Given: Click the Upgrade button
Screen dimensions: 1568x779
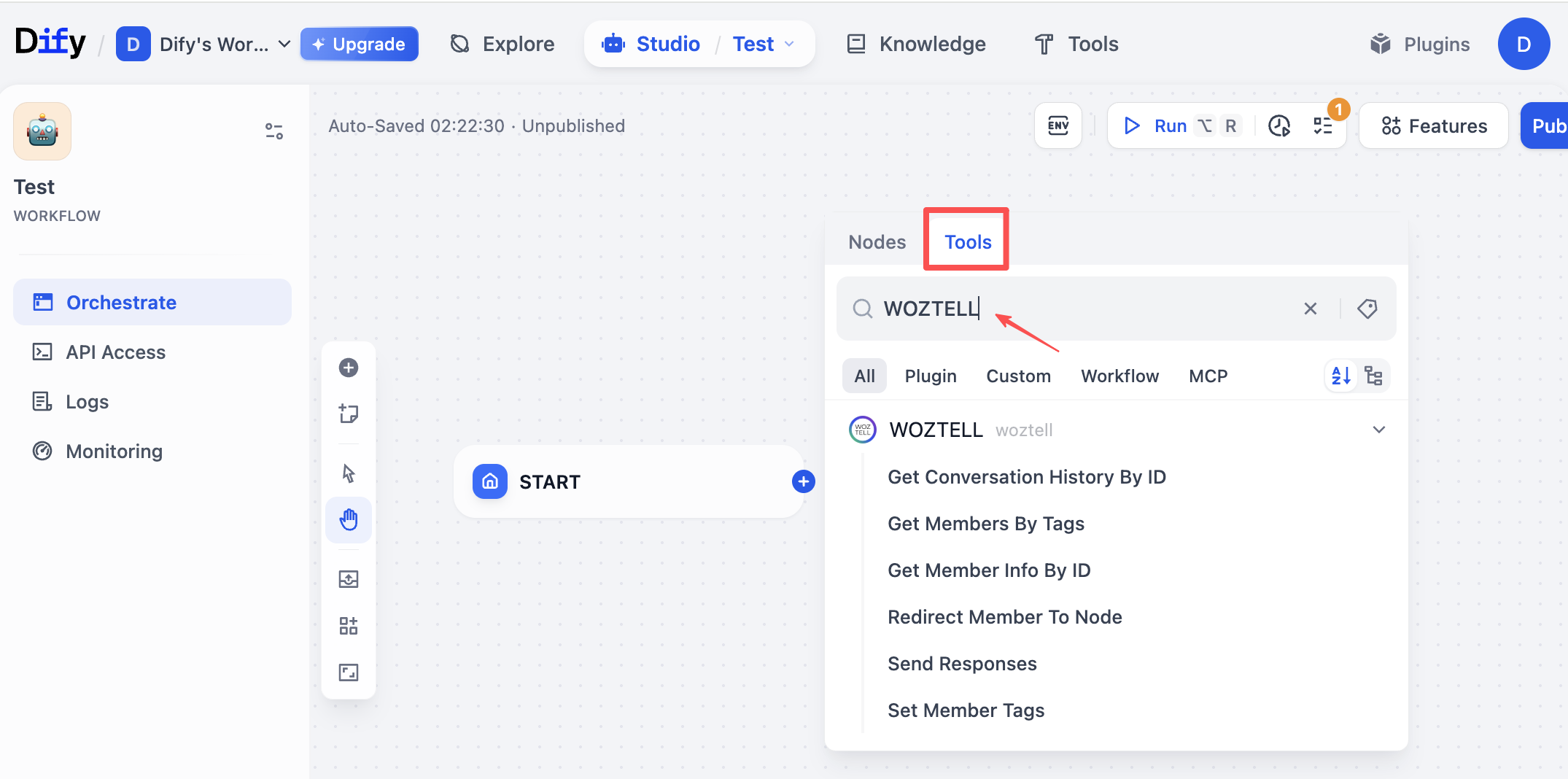Looking at the screenshot, I should (359, 44).
